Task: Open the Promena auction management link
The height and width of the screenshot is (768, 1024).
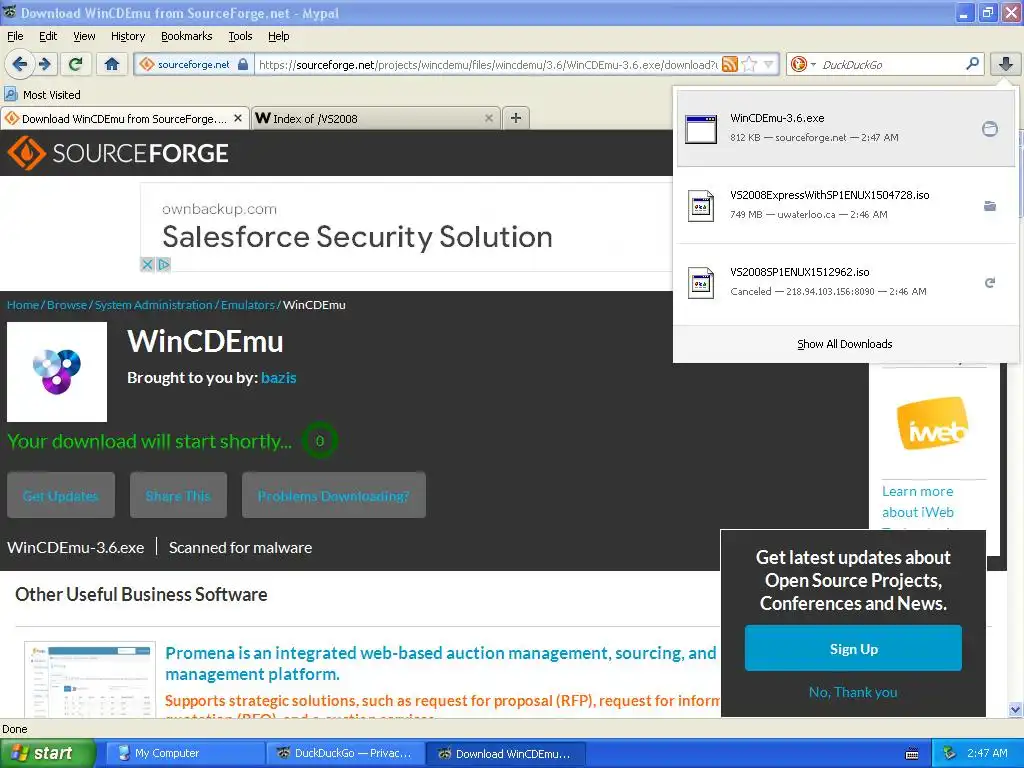Action: tap(441, 663)
